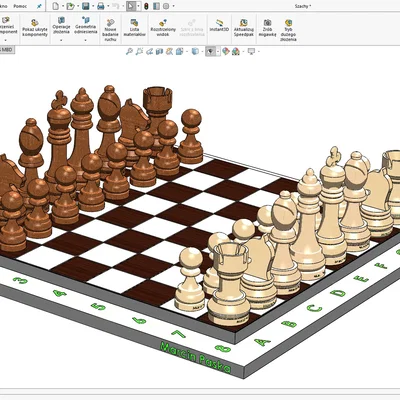400x400 pixels.
Task: Activate the Select arrow cursor tool
Action: pyautogui.click(x=131, y=6)
